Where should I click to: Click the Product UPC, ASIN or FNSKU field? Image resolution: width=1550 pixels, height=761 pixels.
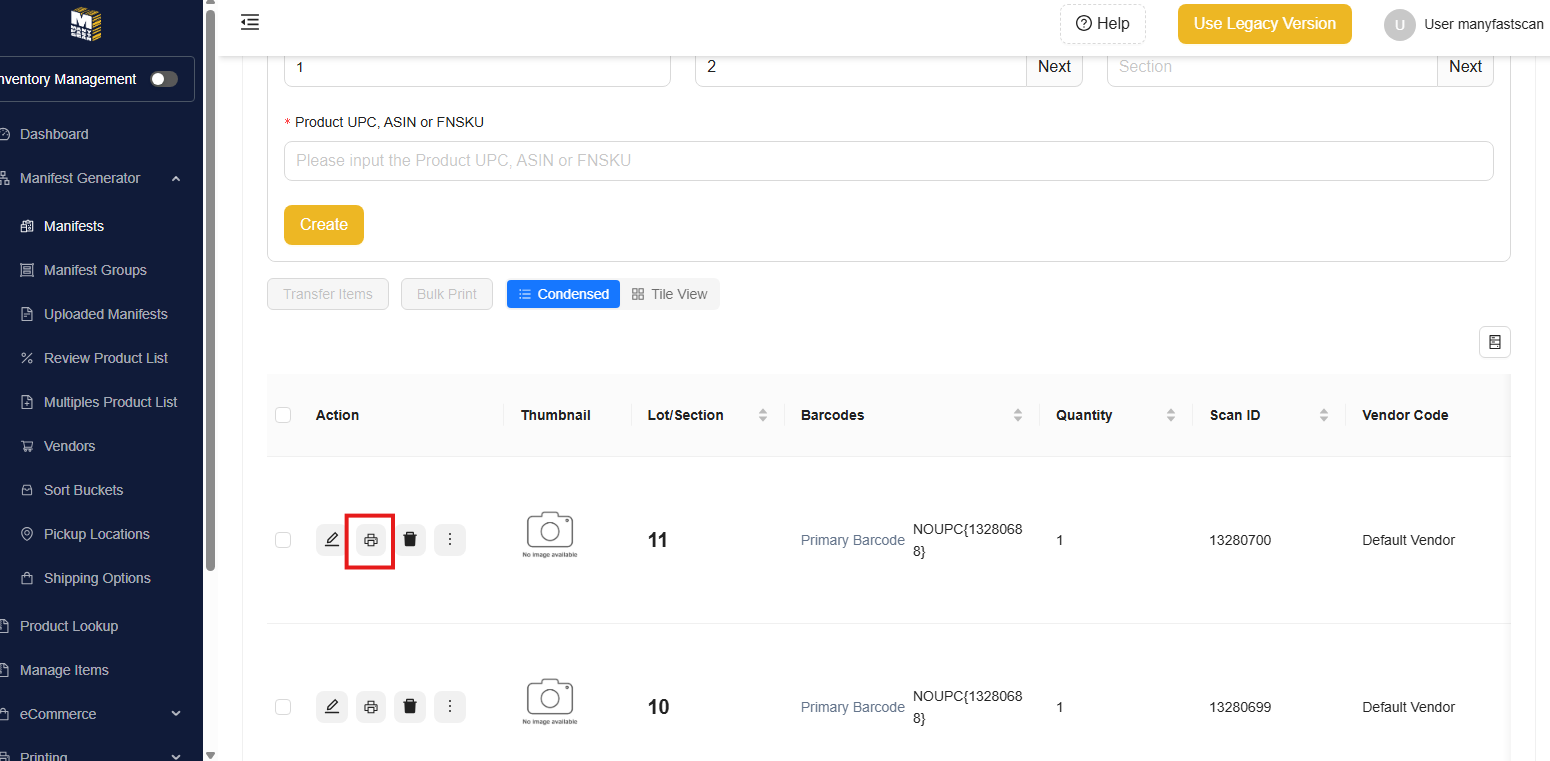coord(888,161)
